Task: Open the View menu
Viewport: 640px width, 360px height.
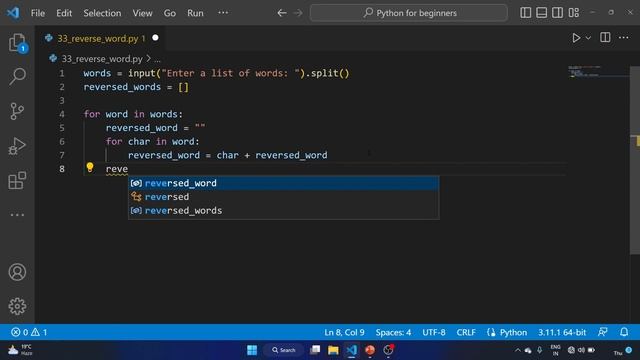Action: pos(142,13)
